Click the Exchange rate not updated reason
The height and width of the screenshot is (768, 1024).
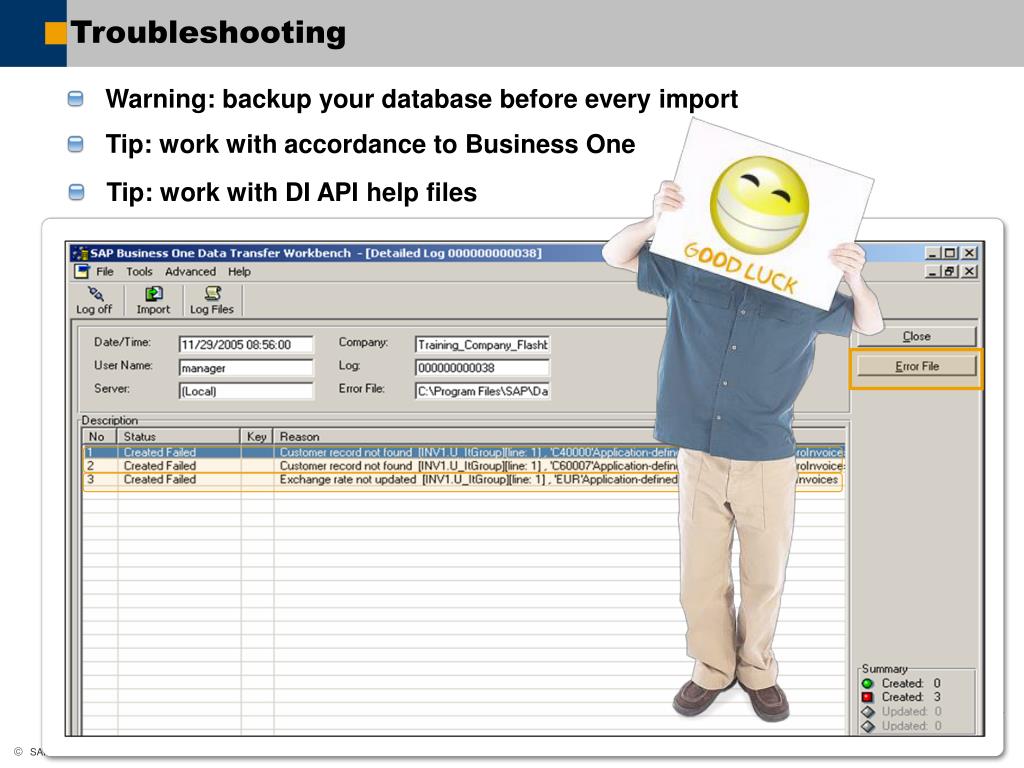tap(479, 479)
